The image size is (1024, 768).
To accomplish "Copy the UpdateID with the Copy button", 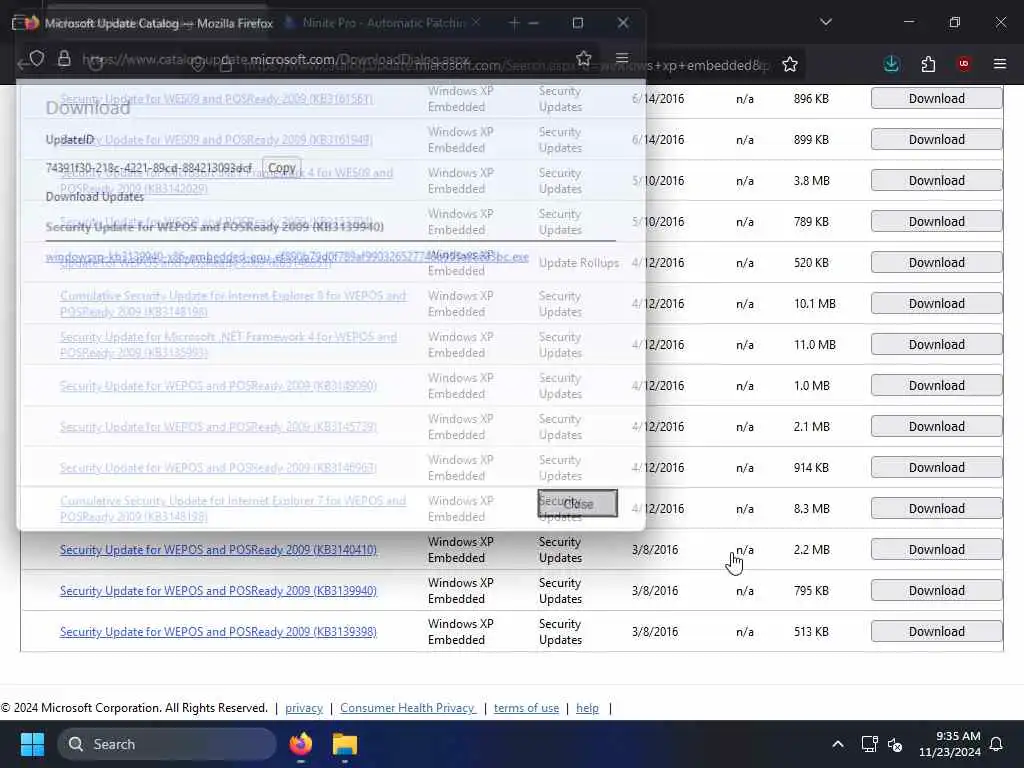I will pos(281,168).
